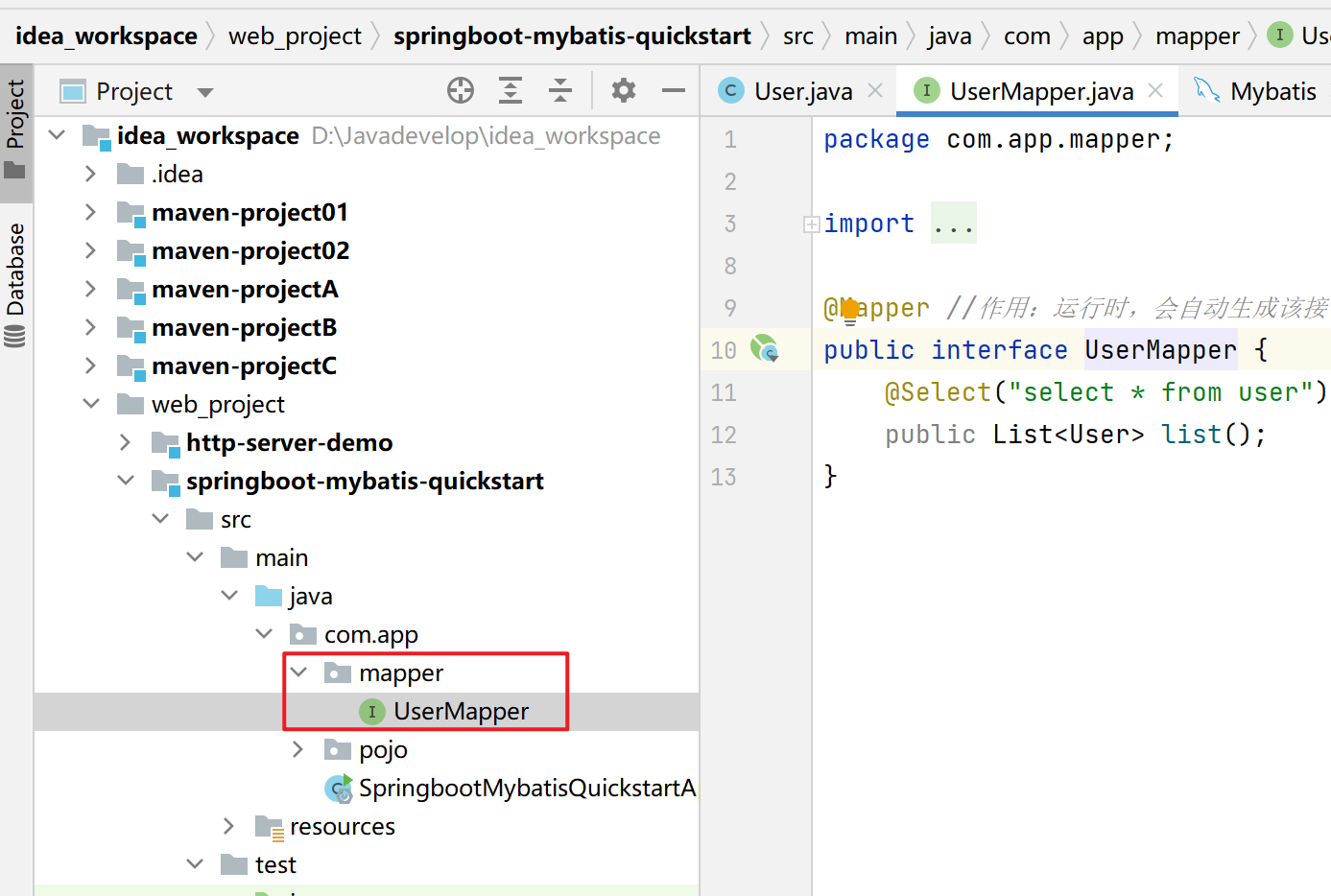This screenshot has width=1331, height=896.
Task: Collapse the test folder node
Action: tap(195, 864)
